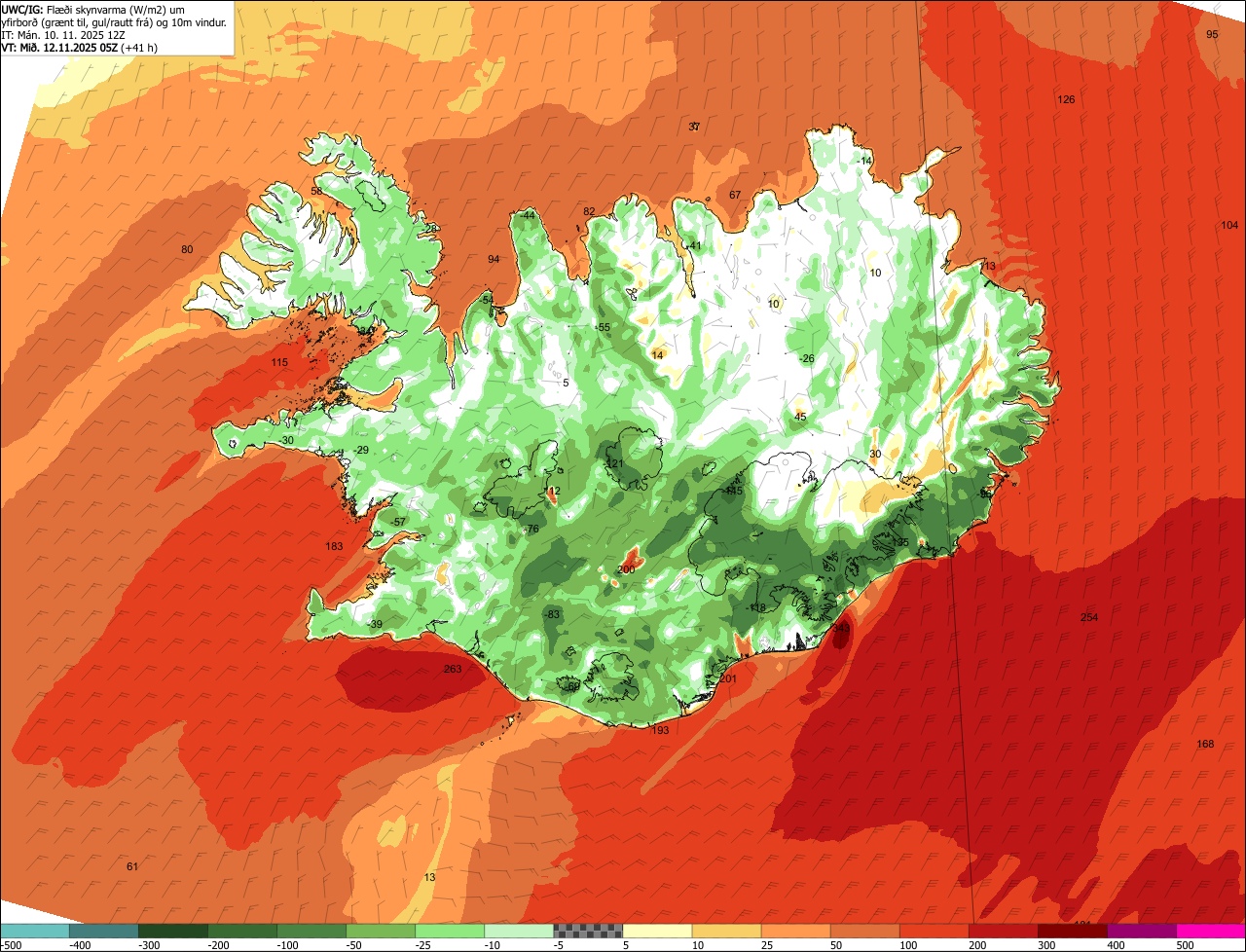Click the '500' legend scale label
The height and width of the screenshot is (952, 1246).
click(1185, 944)
